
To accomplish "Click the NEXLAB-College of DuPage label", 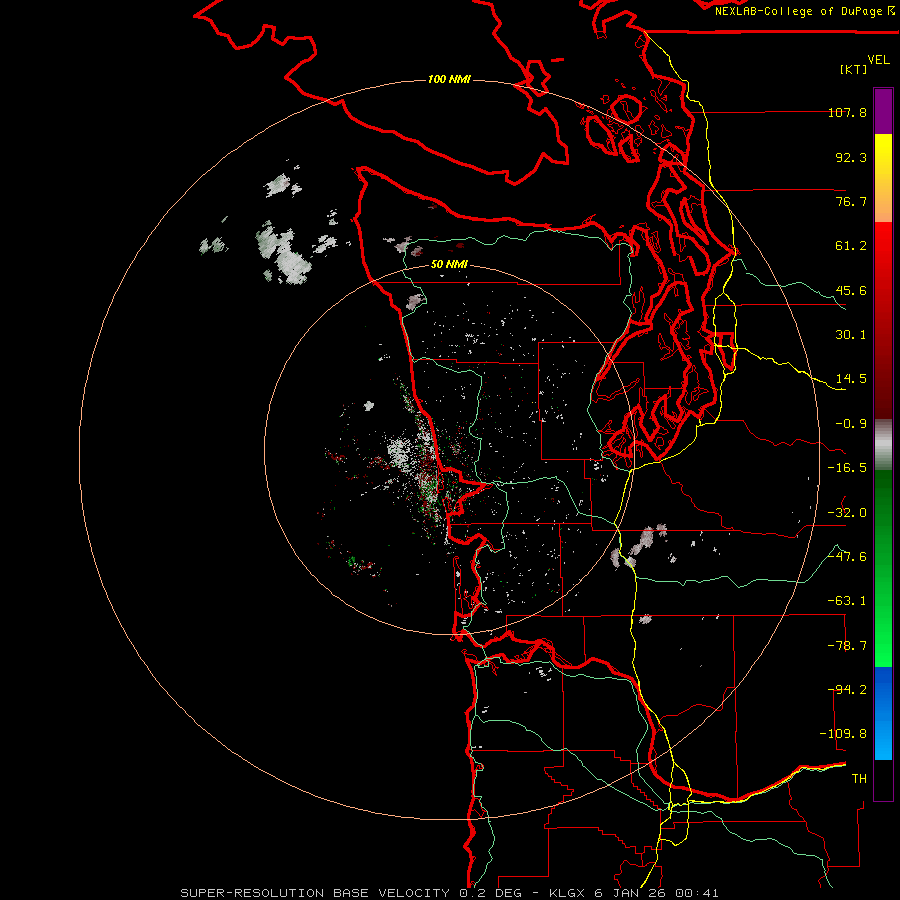I will (798, 11).
